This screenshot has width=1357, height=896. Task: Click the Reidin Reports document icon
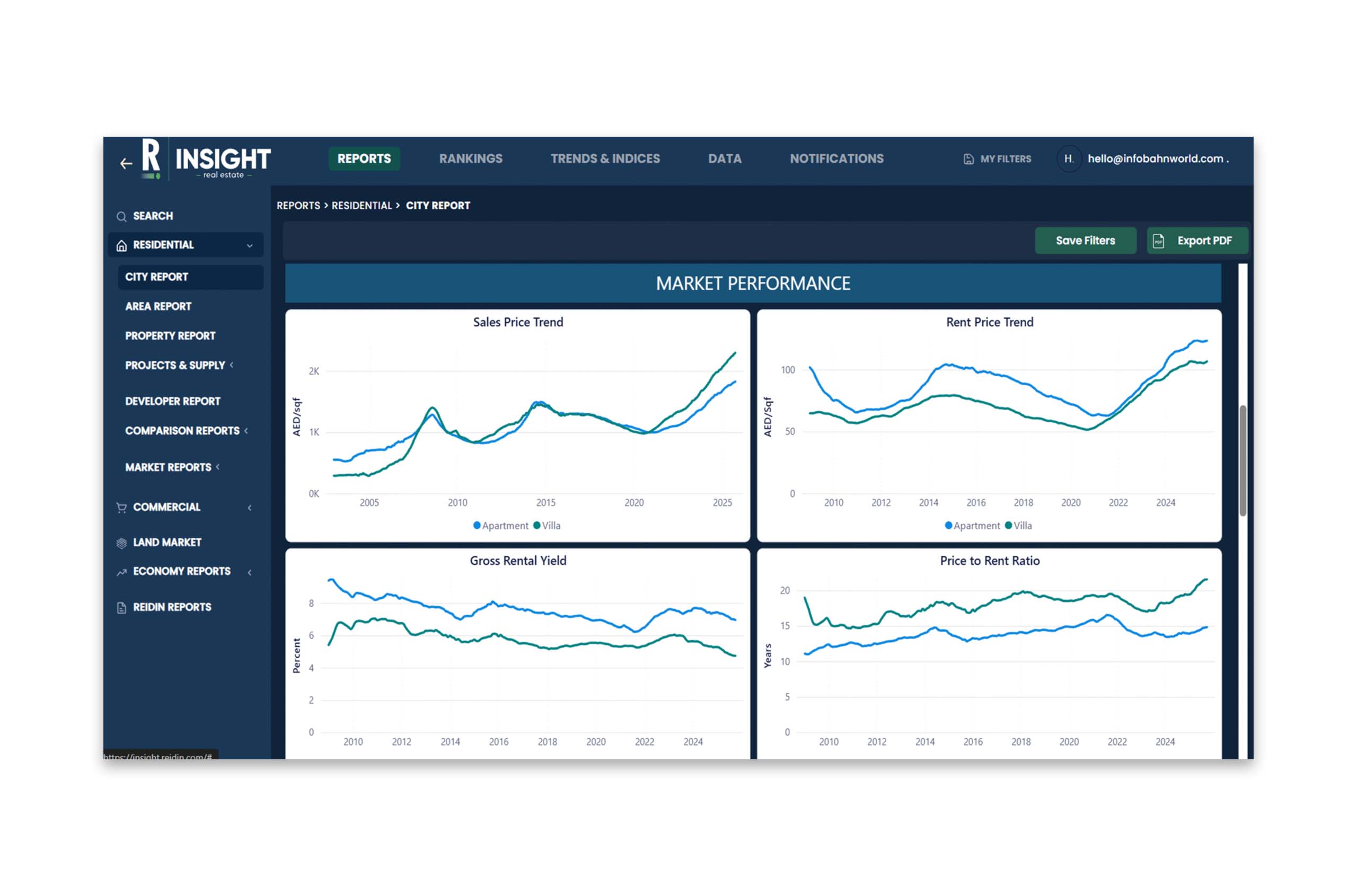(x=121, y=607)
